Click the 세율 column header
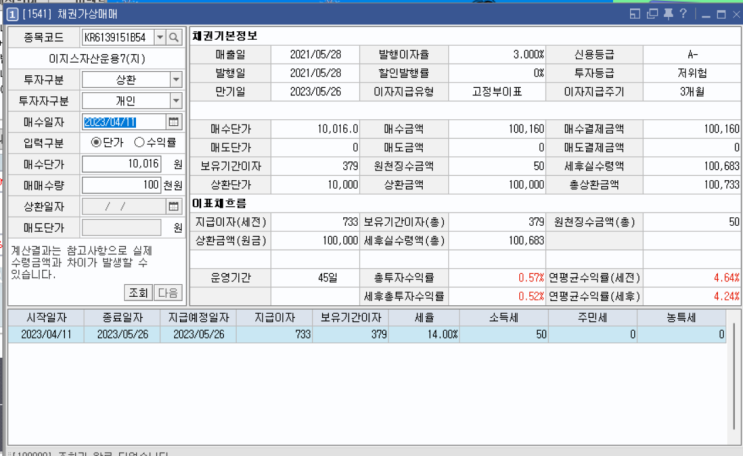The image size is (743, 456). point(424,318)
